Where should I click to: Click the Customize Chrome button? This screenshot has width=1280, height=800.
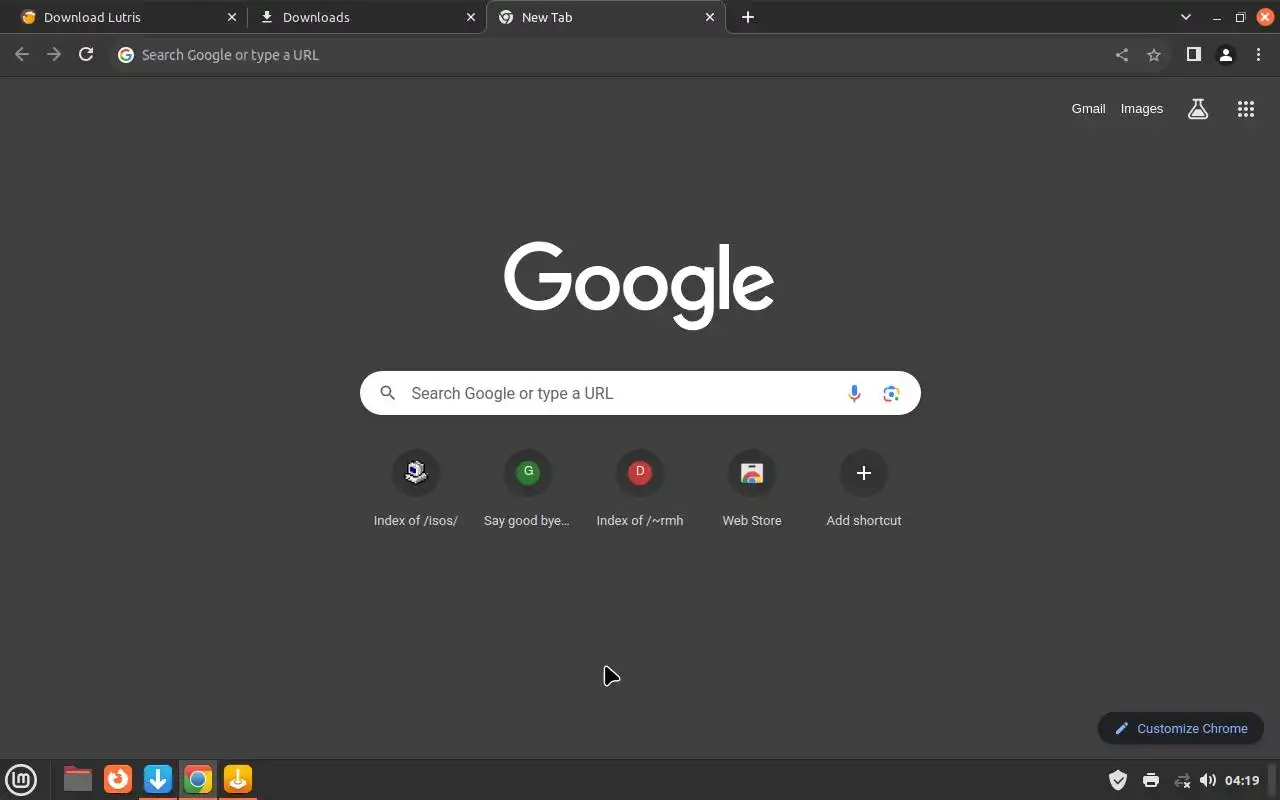pyautogui.click(x=1181, y=728)
